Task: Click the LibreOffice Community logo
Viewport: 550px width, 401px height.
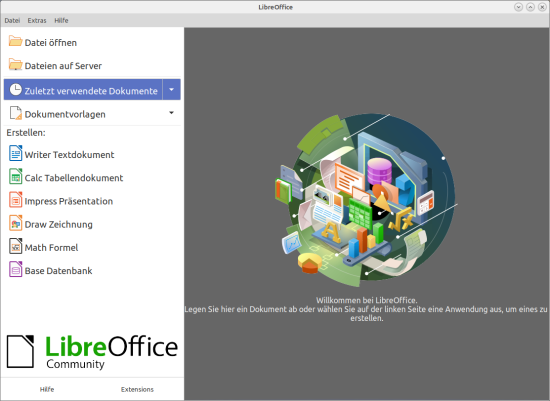Action: [x=92, y=352]
